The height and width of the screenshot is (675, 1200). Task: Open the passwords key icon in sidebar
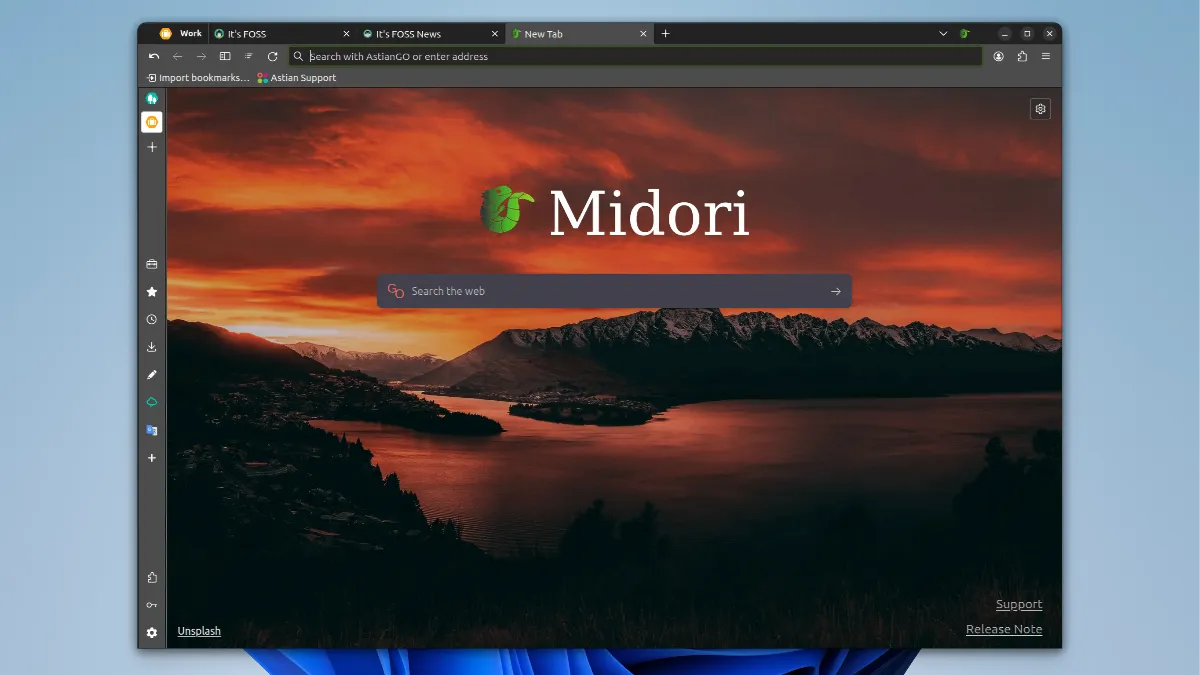pos(152,605)
